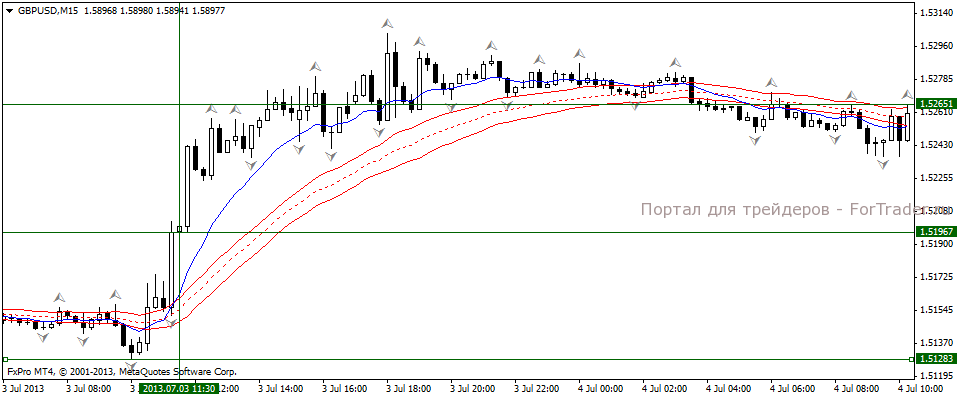
Task: Click the 1.53140 price axis label
Action: [937, 13]
